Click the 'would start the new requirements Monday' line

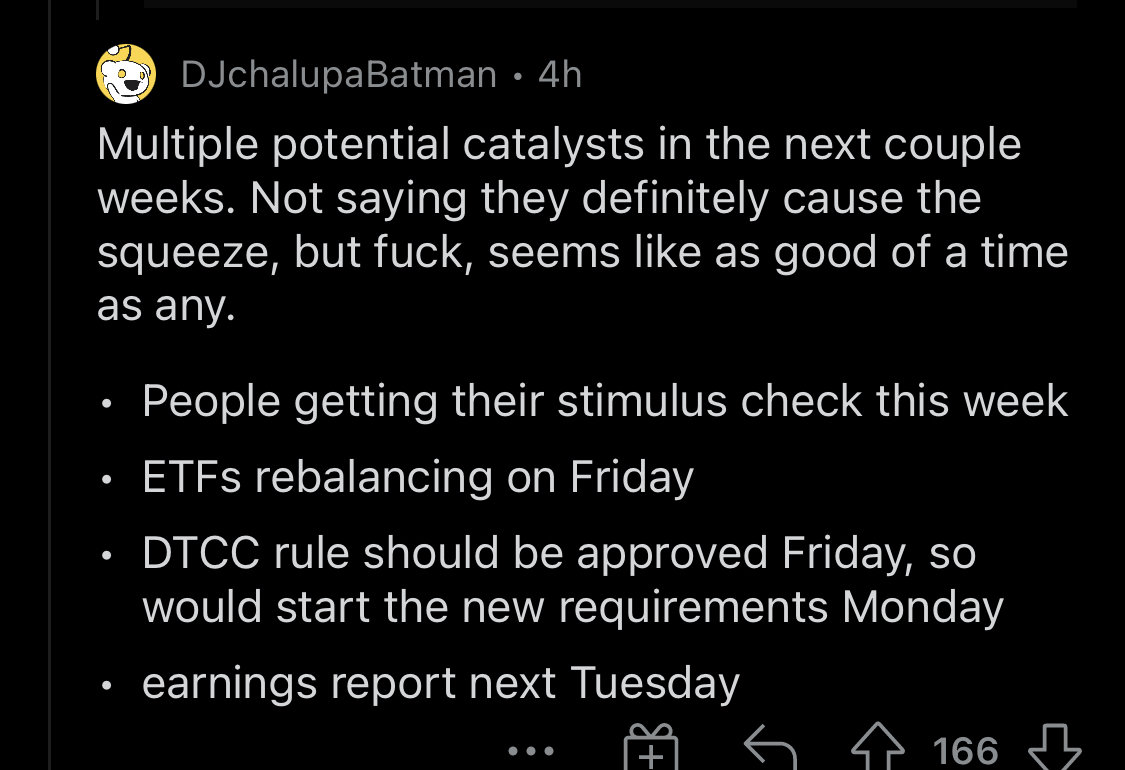pos(573,608)
